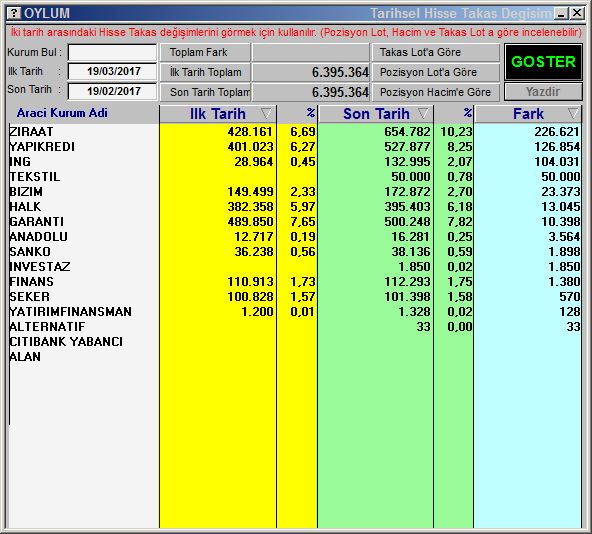This screenshot has height=534, width=592.
Task: Click the help question mark icon
Action: pyautogui.click(x=14, y=13)
